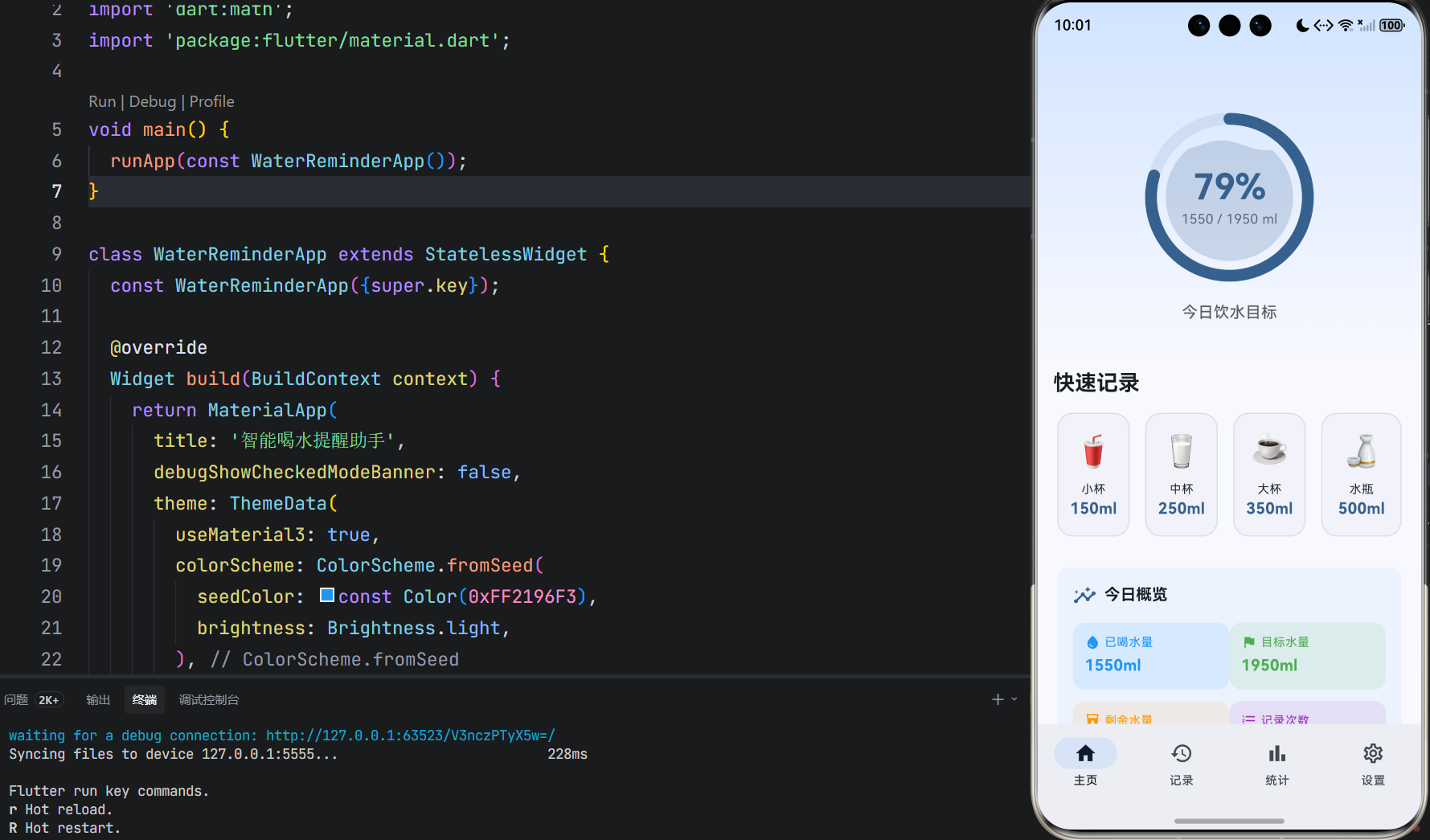Click the moon do-not-disturb icon on phone
Screen dimensions: 1430x840
pyautogui.click(x=1302, y=26)
